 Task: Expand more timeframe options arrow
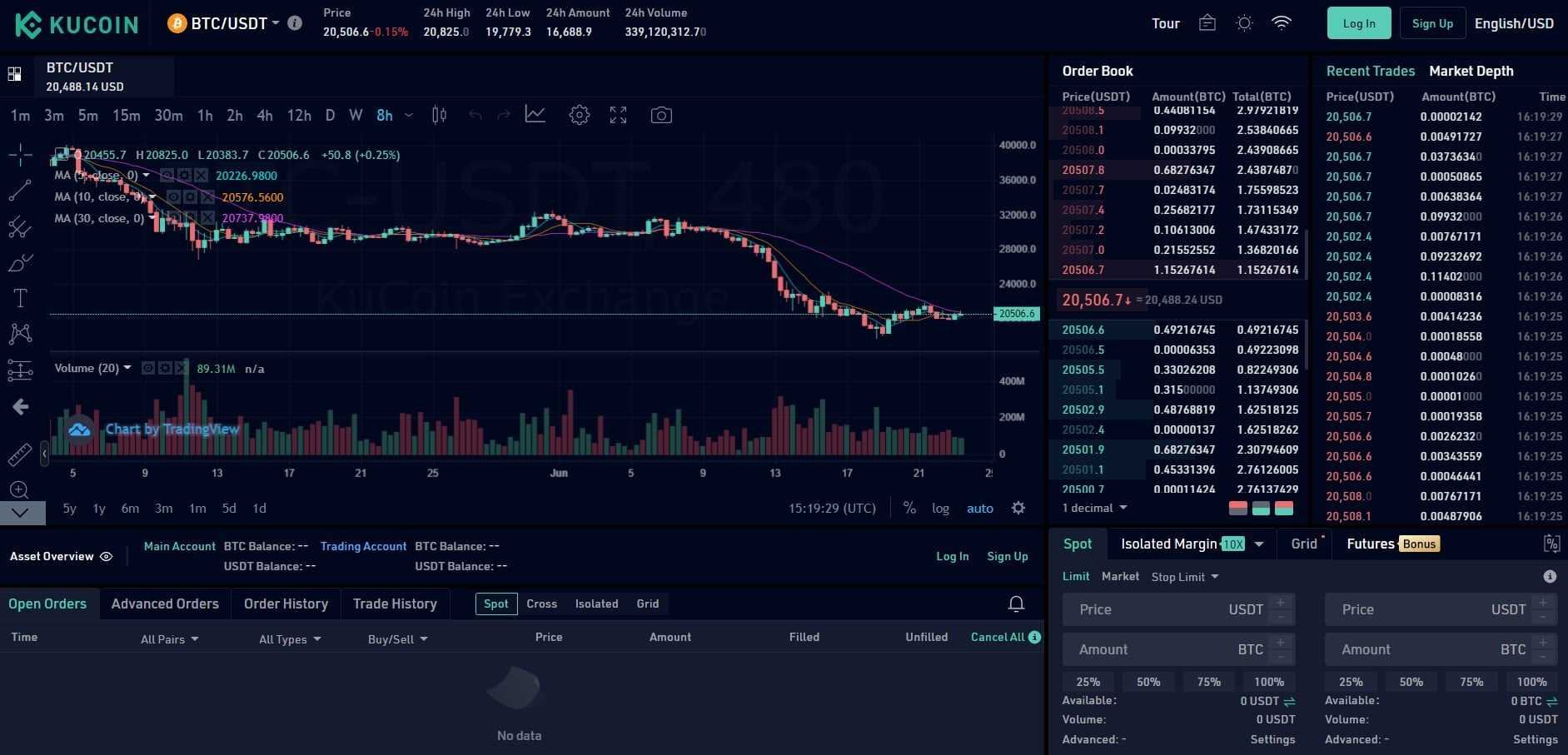409,115
